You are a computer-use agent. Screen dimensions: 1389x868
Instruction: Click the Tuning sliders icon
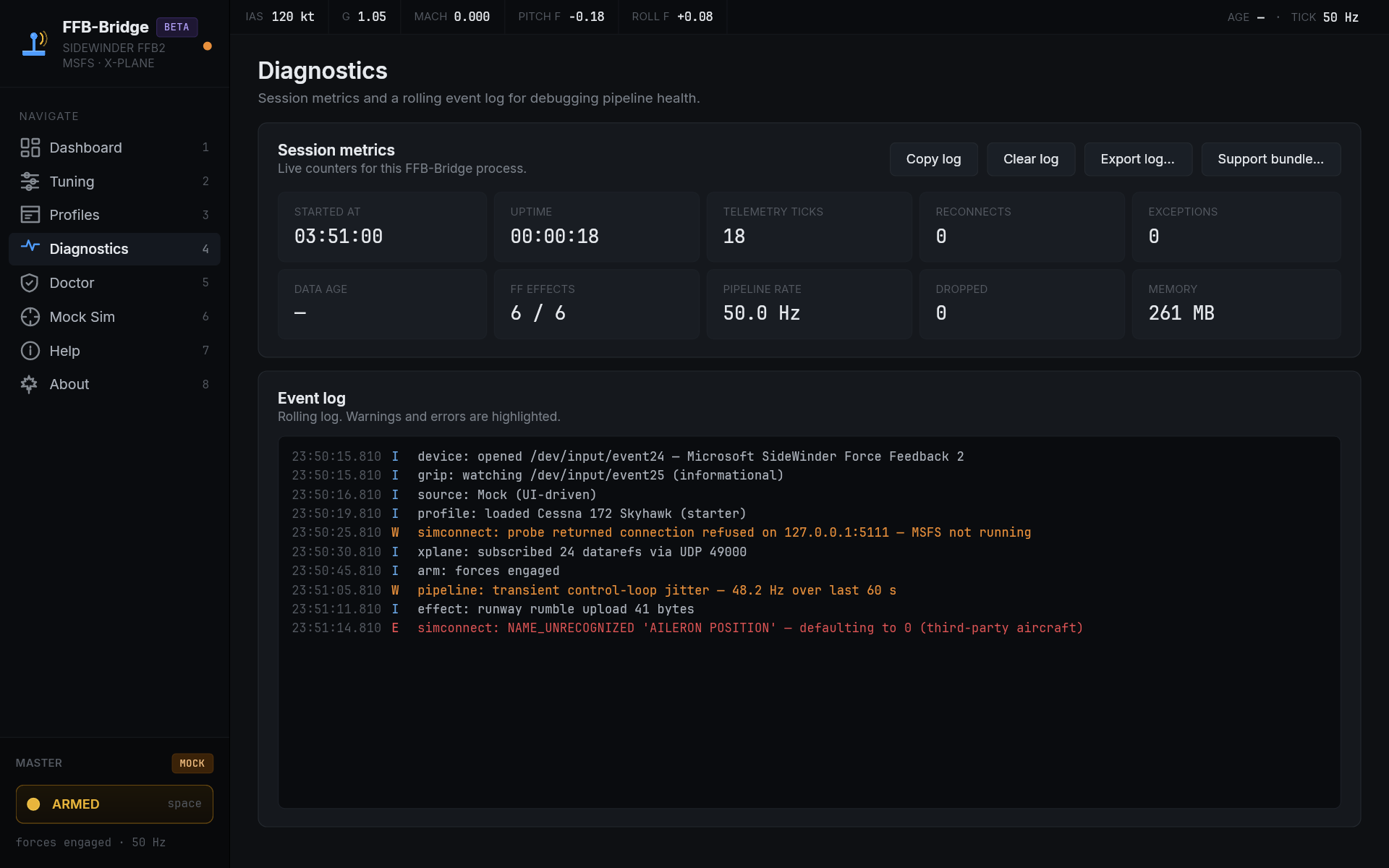[30, 182]
